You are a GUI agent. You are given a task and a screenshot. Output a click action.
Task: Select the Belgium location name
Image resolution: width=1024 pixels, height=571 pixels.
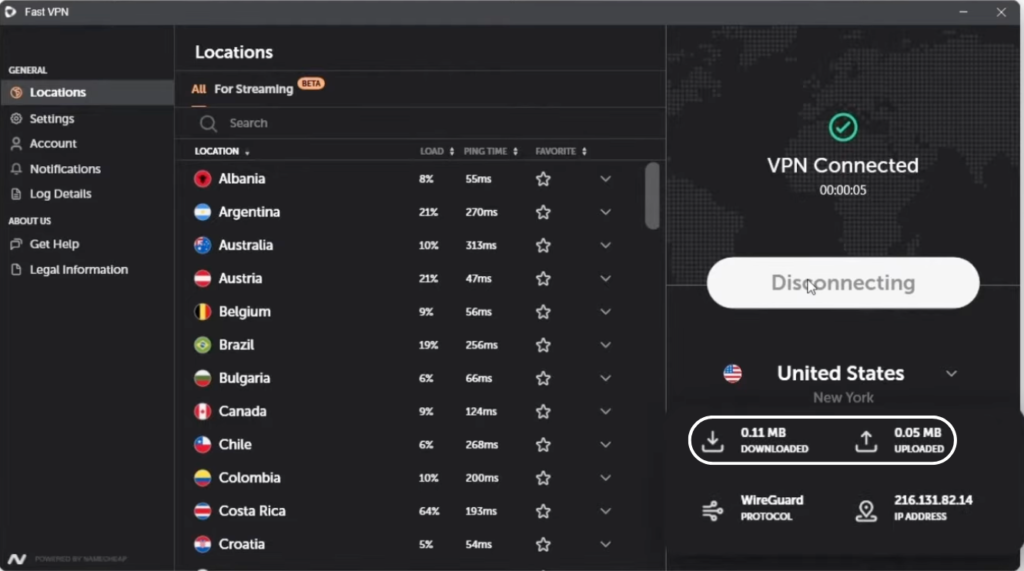[x=244, y=312]
